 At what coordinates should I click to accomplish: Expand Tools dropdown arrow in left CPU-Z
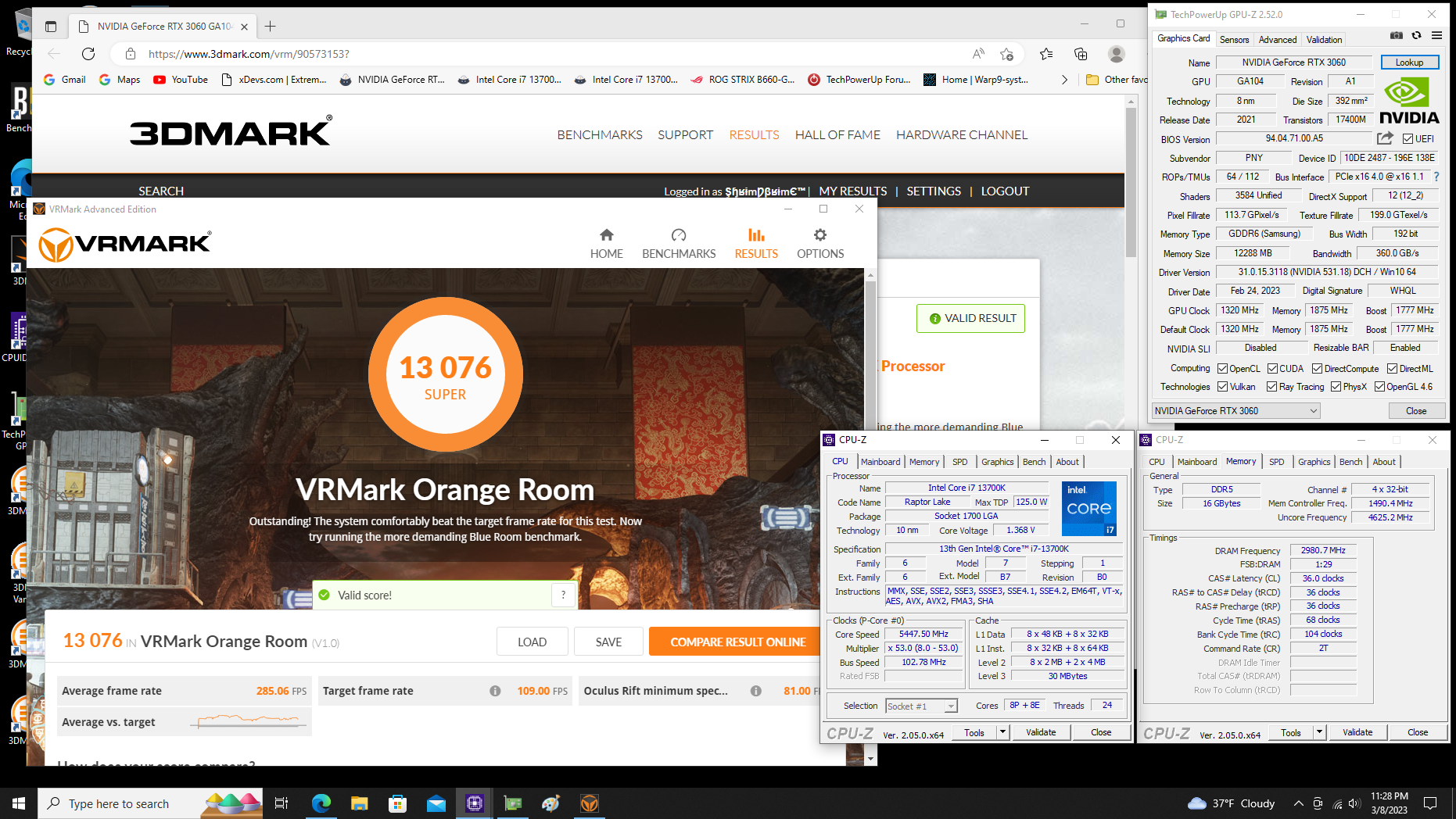tap(1002, 732)
